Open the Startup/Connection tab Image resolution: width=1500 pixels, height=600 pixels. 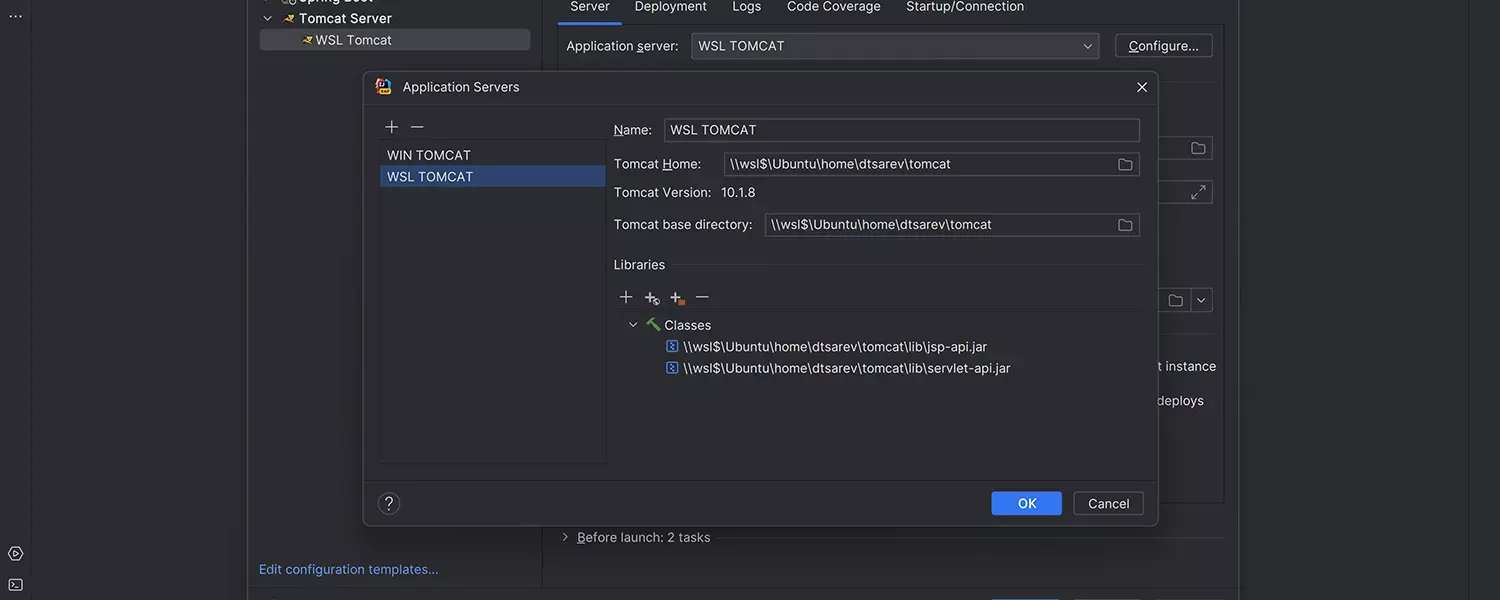pyautogui.click(x=964, y=7)
